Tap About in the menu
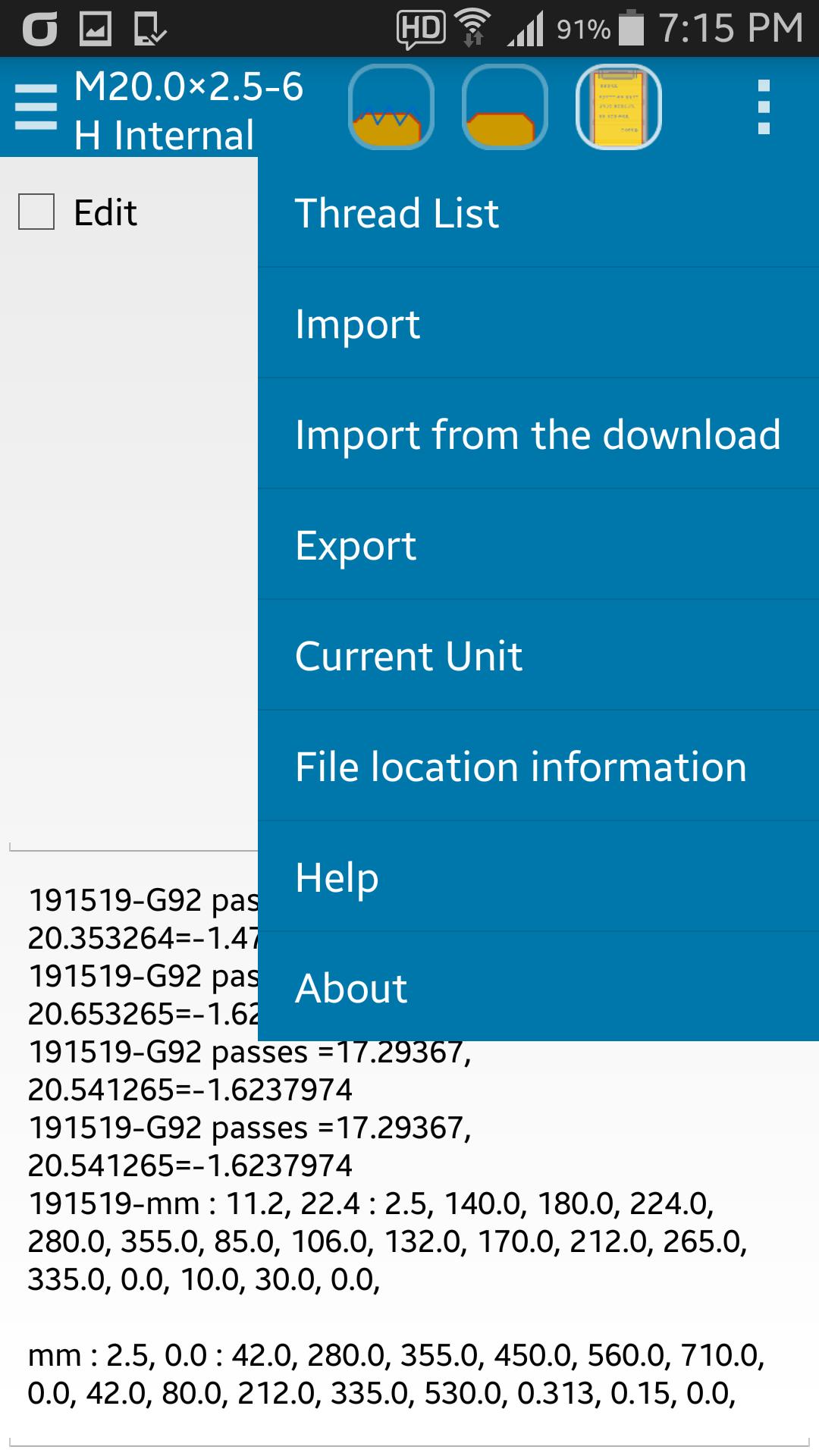Viewport: 819px width, 1456px height. (x=538, y=987)
